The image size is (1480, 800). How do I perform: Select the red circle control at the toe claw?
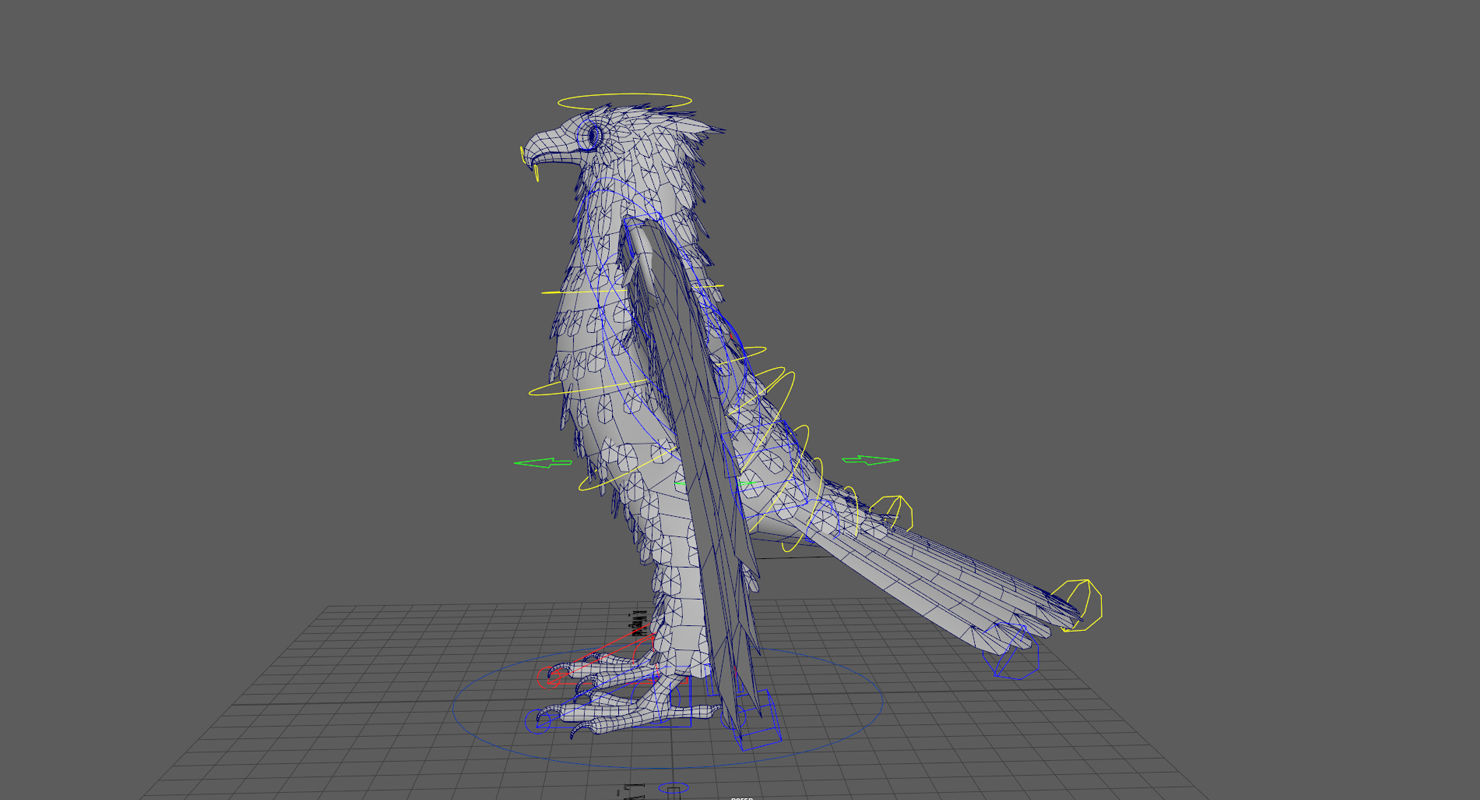point(551,677)
